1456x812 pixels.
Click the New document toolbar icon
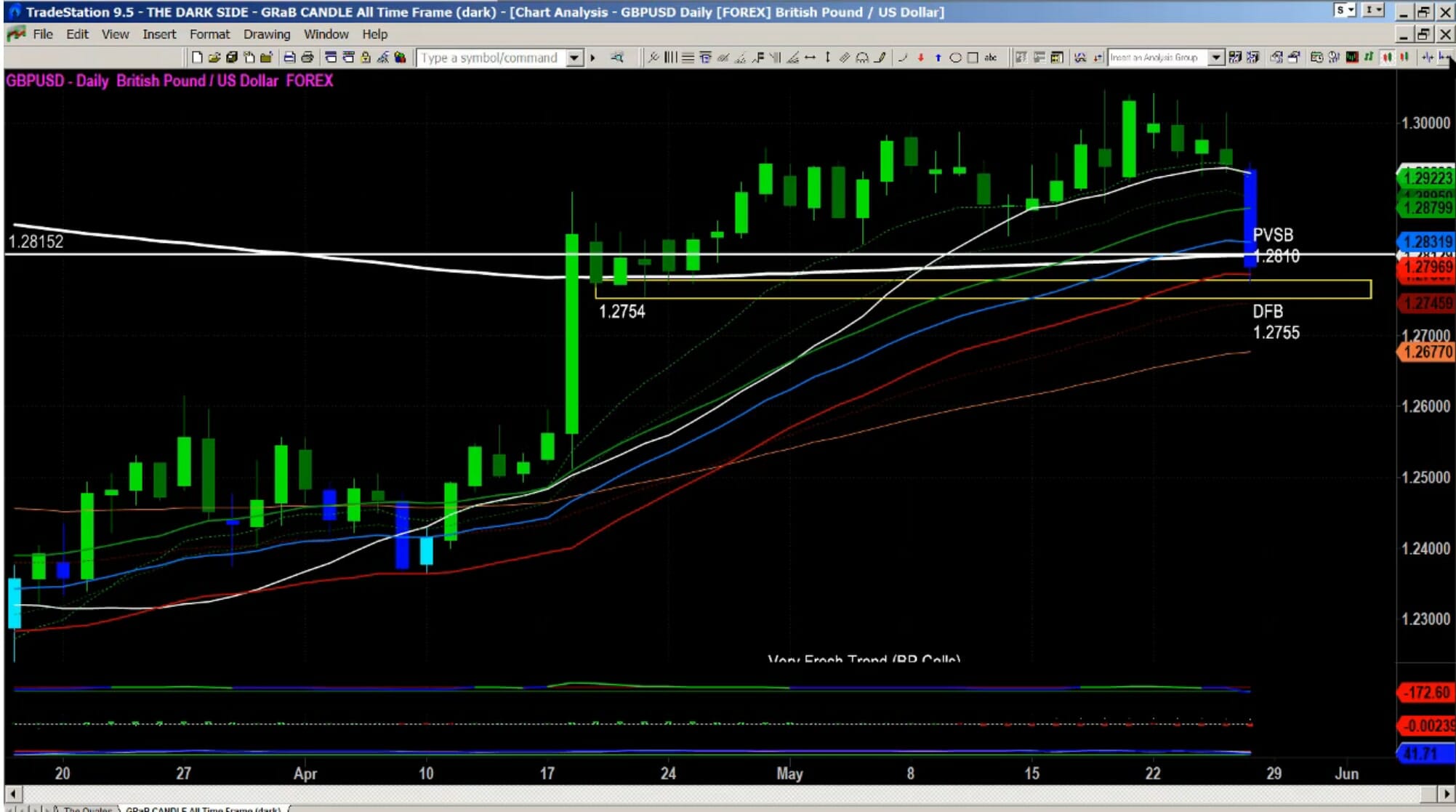coord(196,57)
